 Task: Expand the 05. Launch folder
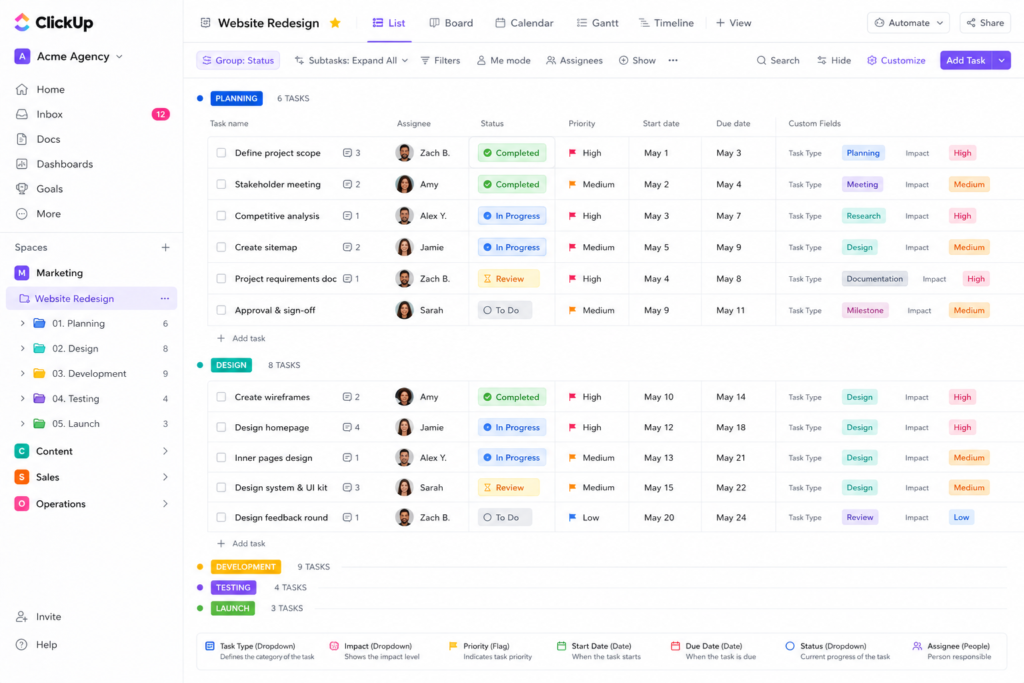click(22, 424)
